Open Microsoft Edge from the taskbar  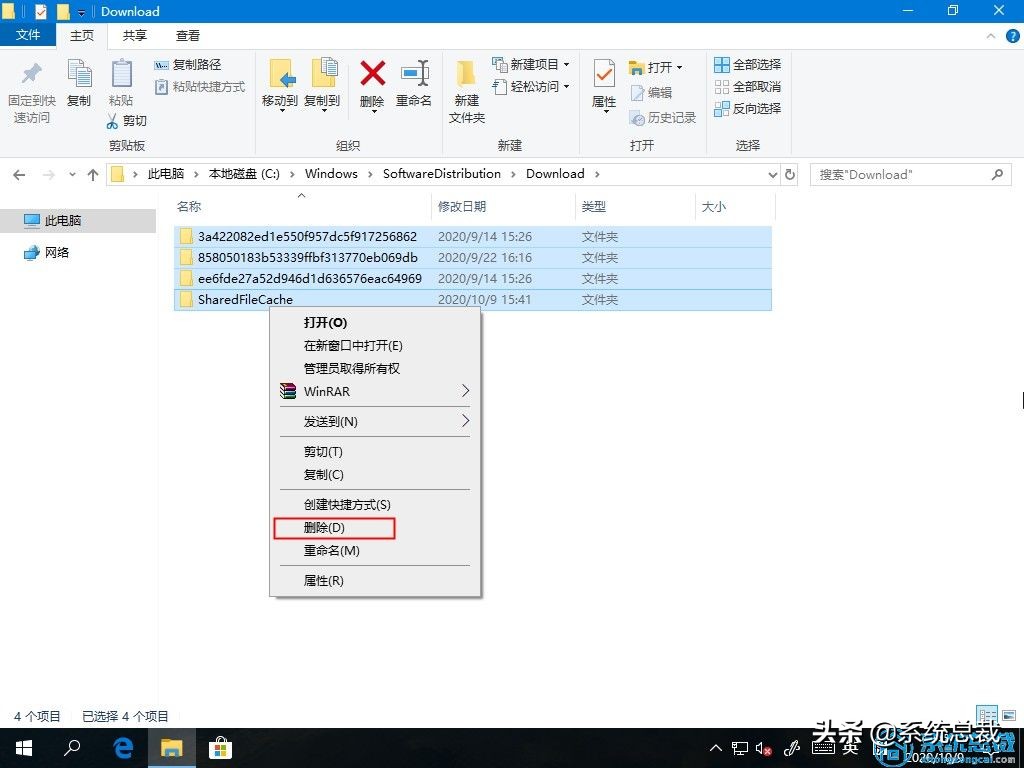pos(122,747)
